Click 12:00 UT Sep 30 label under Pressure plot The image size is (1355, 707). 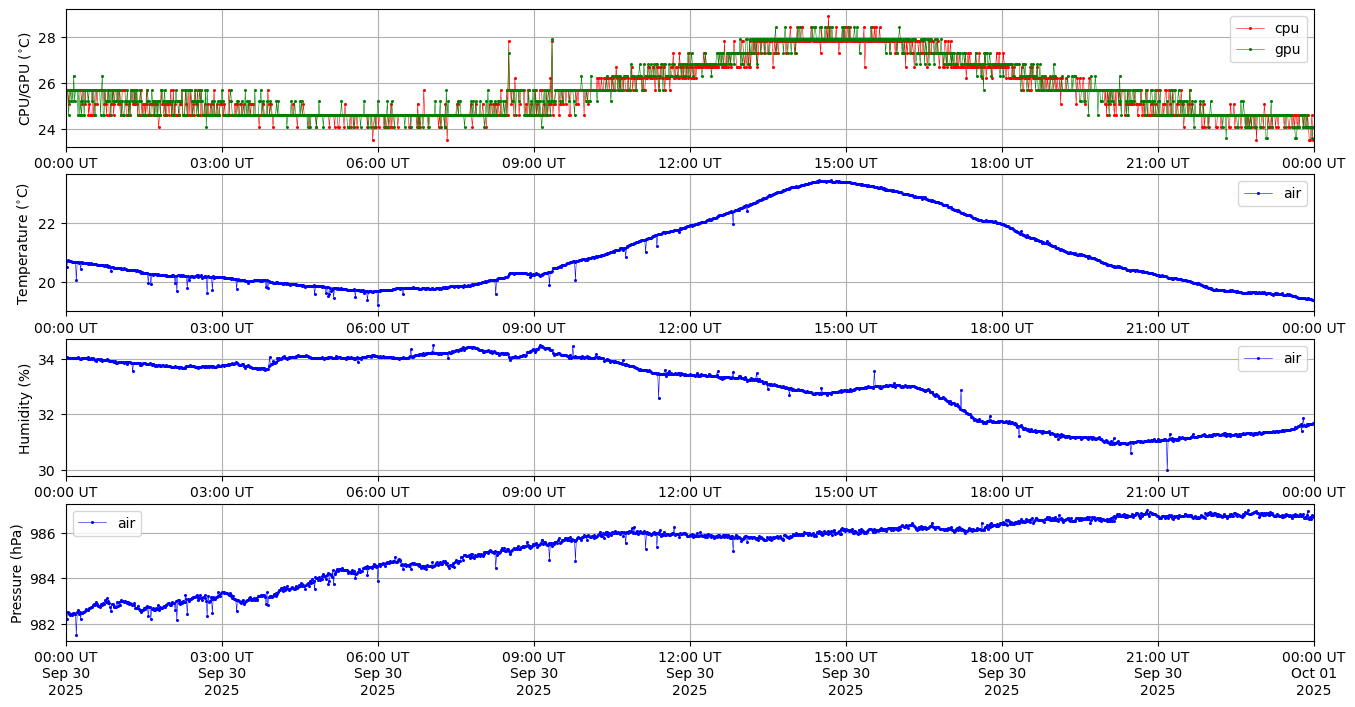[690, 673]
